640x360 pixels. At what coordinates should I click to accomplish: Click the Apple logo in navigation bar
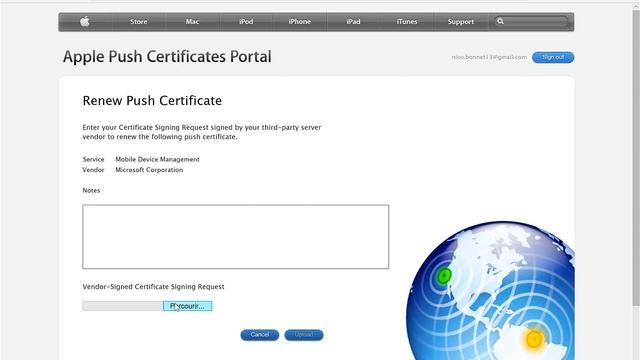click(84, 22)
